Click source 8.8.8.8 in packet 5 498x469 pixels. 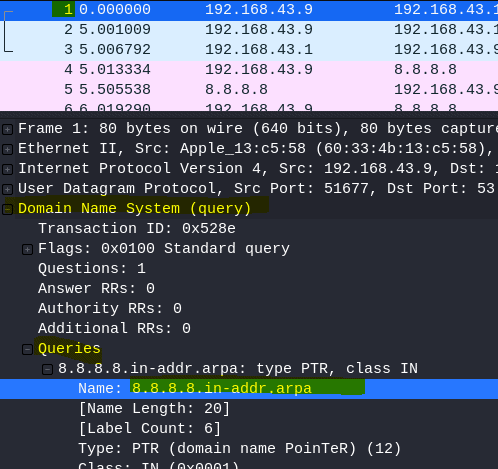coord(236,90)
